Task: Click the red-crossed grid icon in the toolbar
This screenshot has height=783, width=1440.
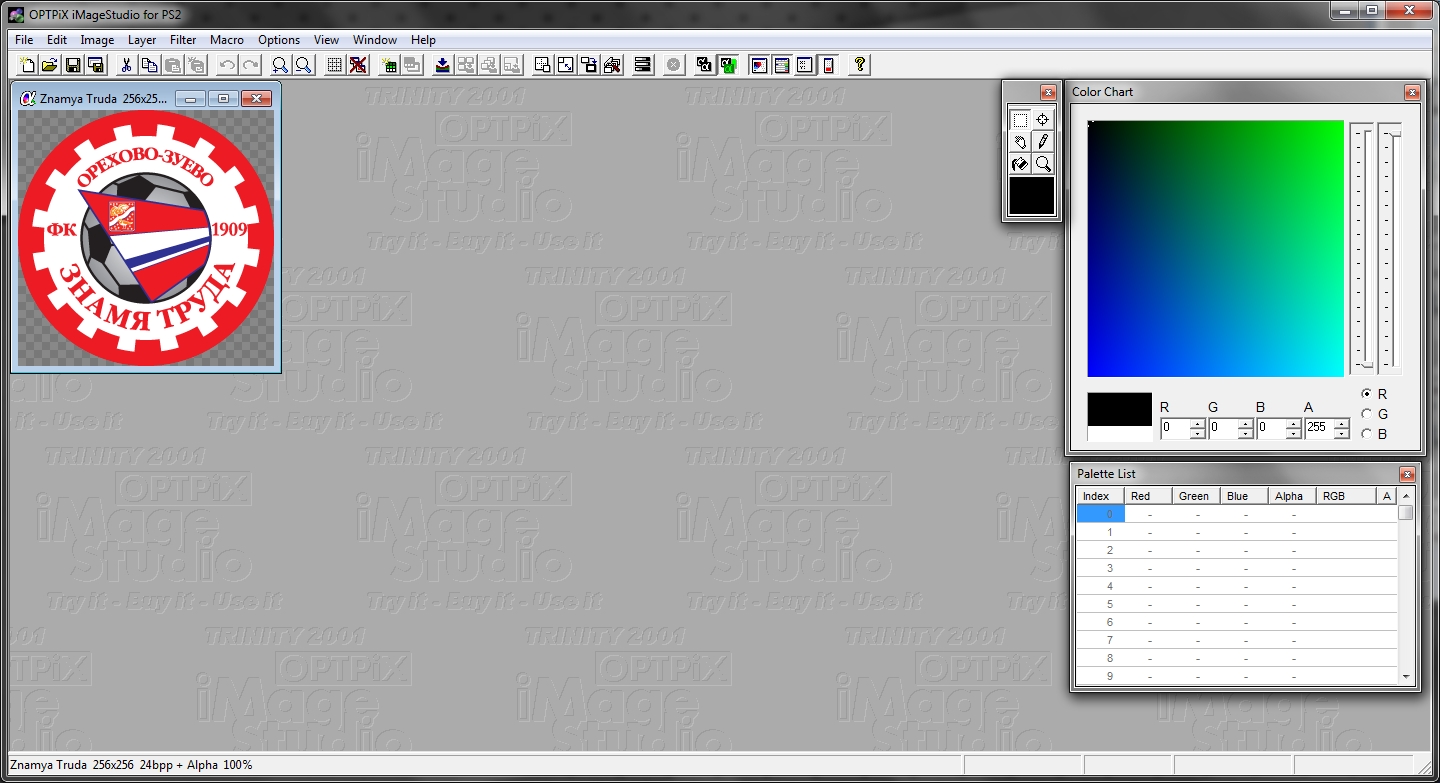Action: [x=358, y=65]
